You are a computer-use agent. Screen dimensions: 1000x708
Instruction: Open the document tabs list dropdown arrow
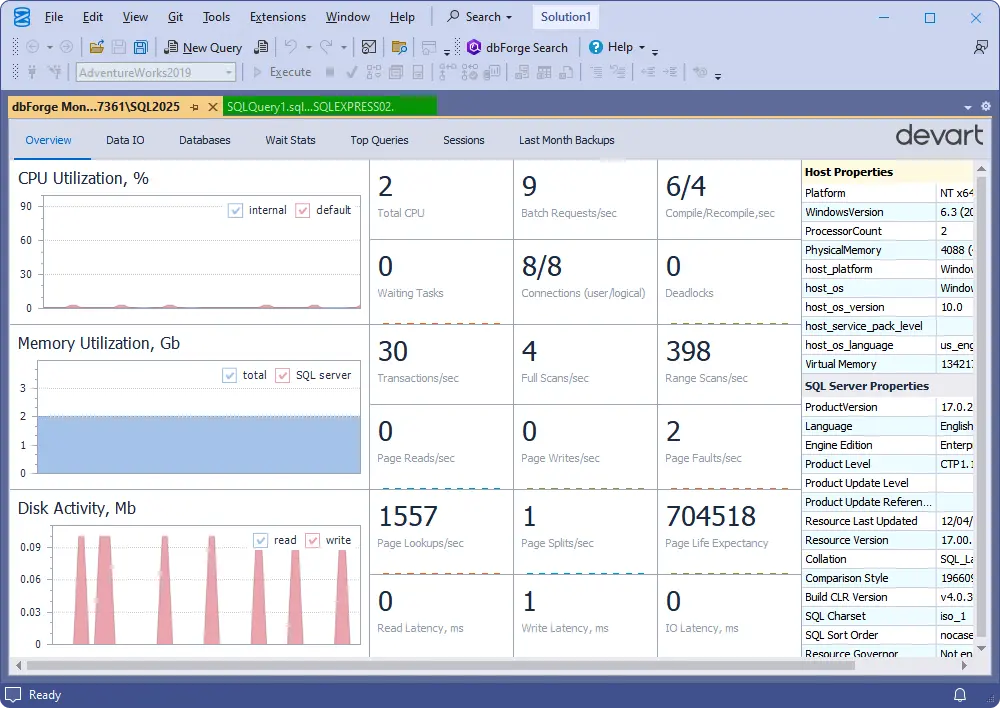coord(968,107)
